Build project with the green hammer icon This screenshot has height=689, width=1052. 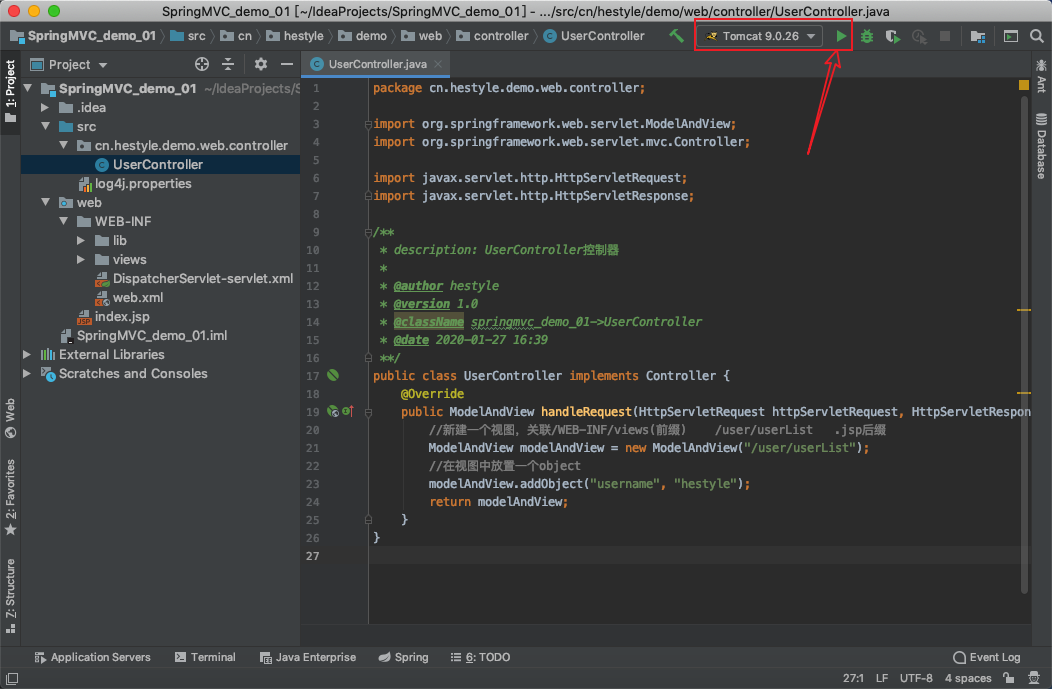coord(676,36)
